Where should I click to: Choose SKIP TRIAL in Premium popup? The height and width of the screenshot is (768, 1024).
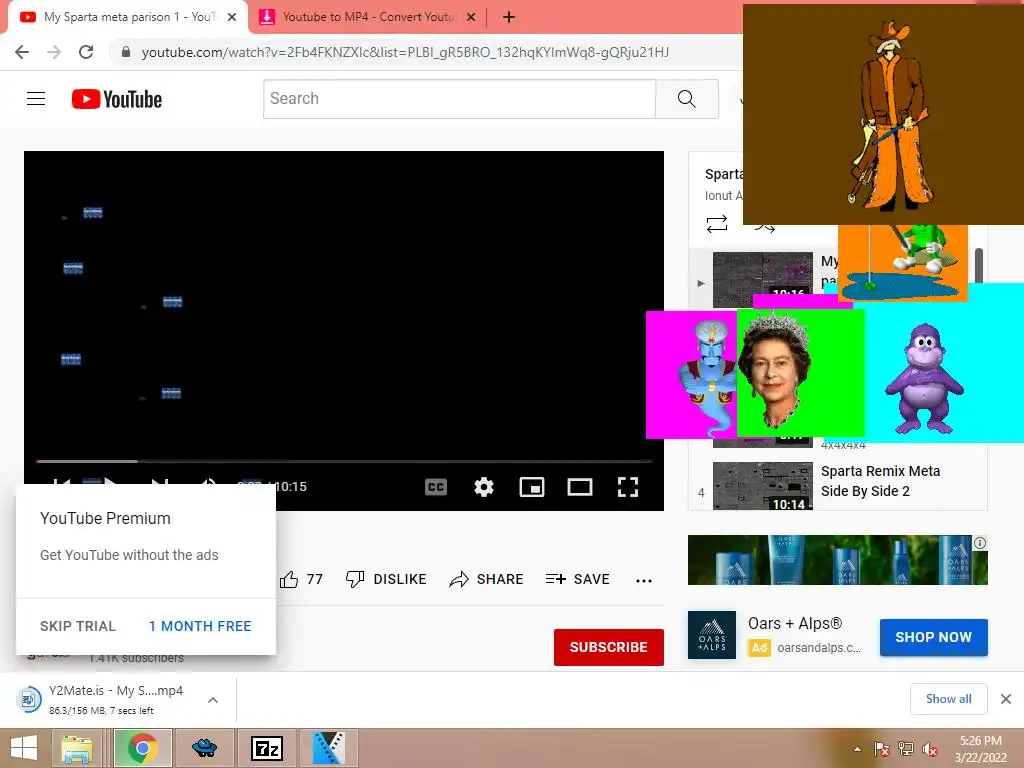(x=78, y=626)
